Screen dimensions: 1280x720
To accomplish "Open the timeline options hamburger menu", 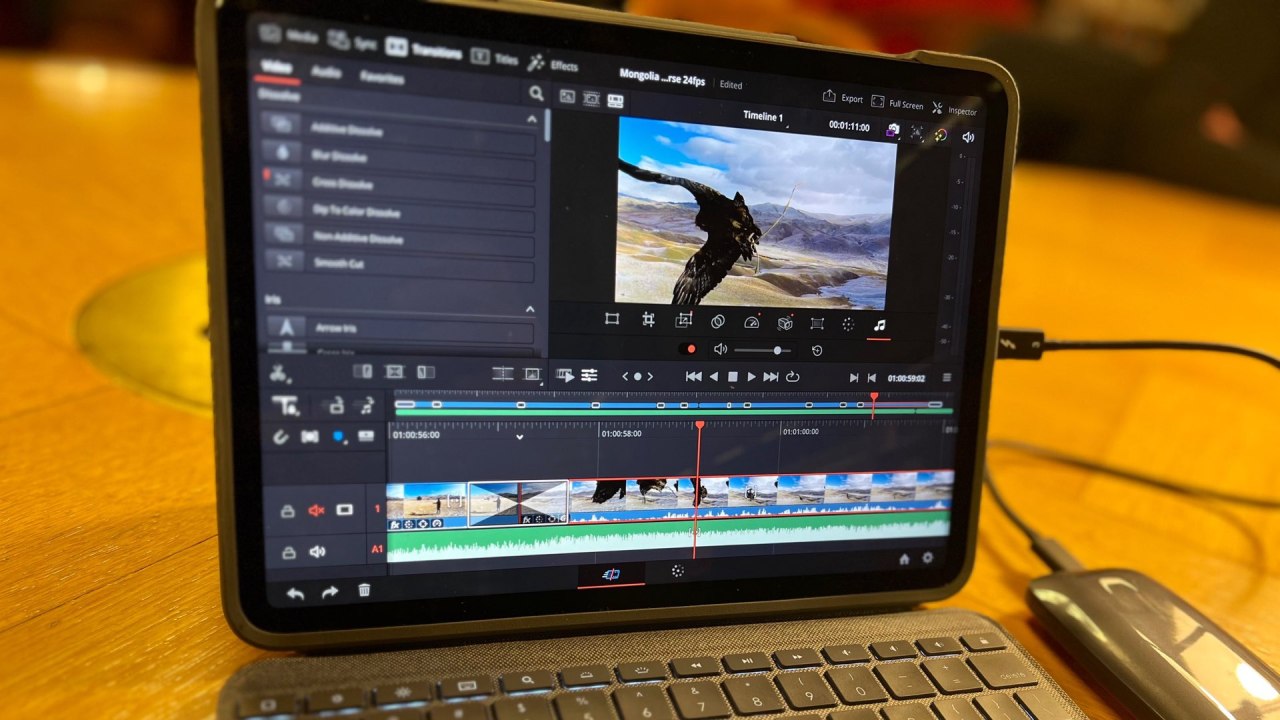I will coord(946,378).
